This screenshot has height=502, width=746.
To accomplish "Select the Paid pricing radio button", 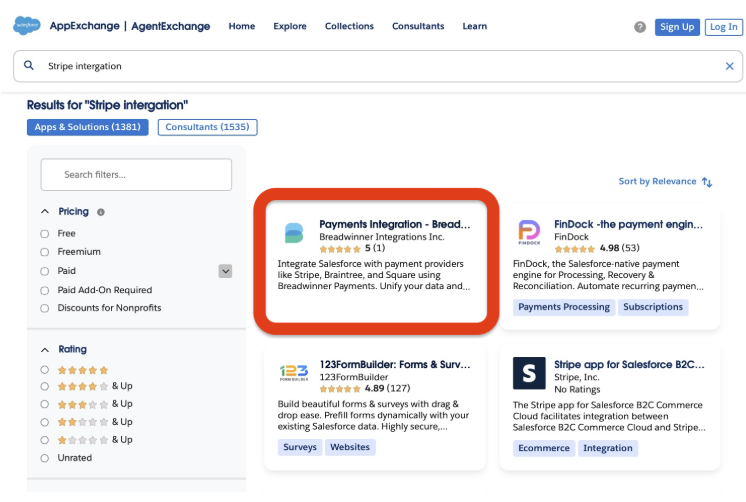I will (x=45, y=271).
